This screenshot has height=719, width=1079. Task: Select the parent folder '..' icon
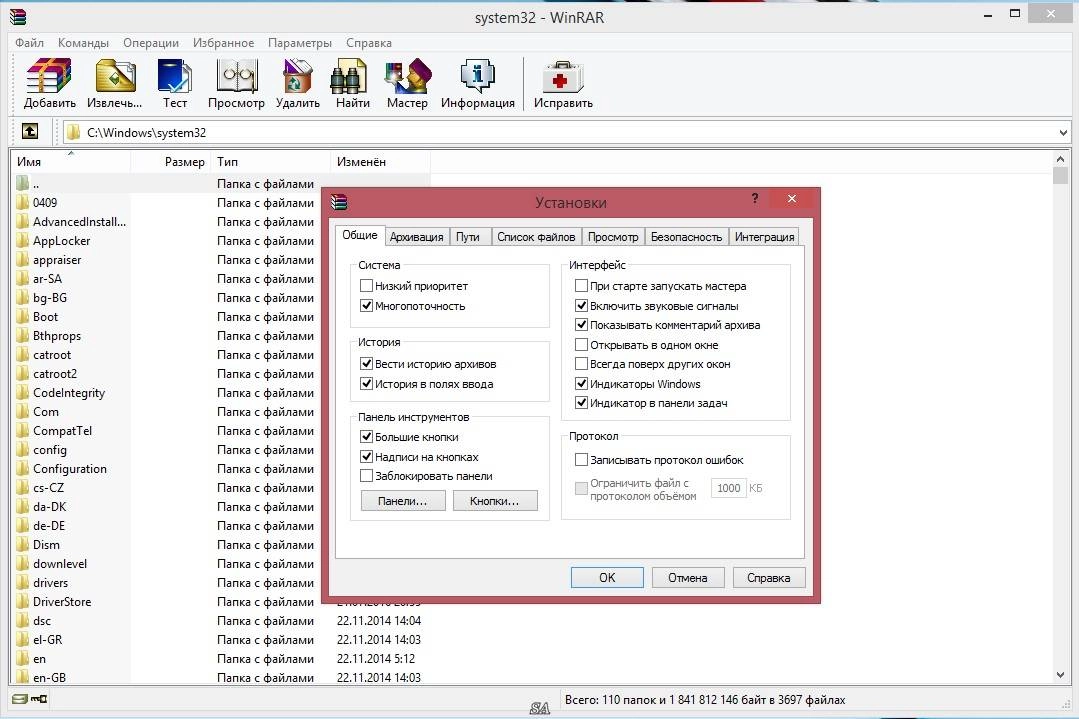[x=23, y=184]
